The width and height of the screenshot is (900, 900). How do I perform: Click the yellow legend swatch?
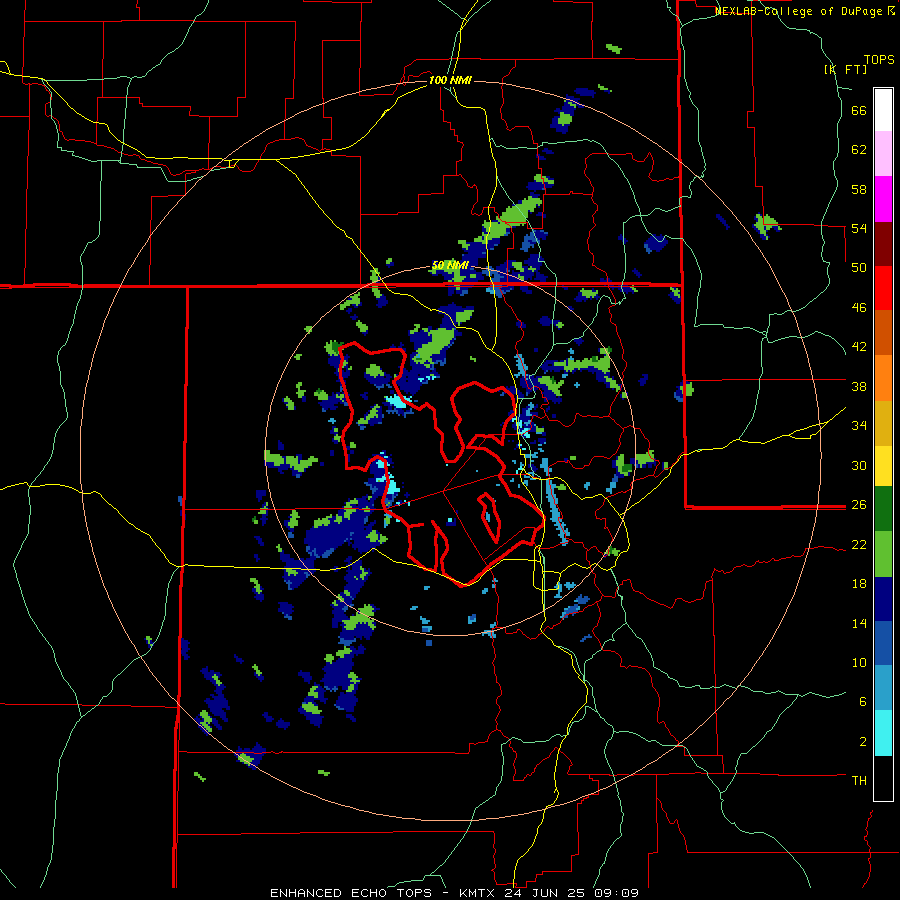[883, 465]
